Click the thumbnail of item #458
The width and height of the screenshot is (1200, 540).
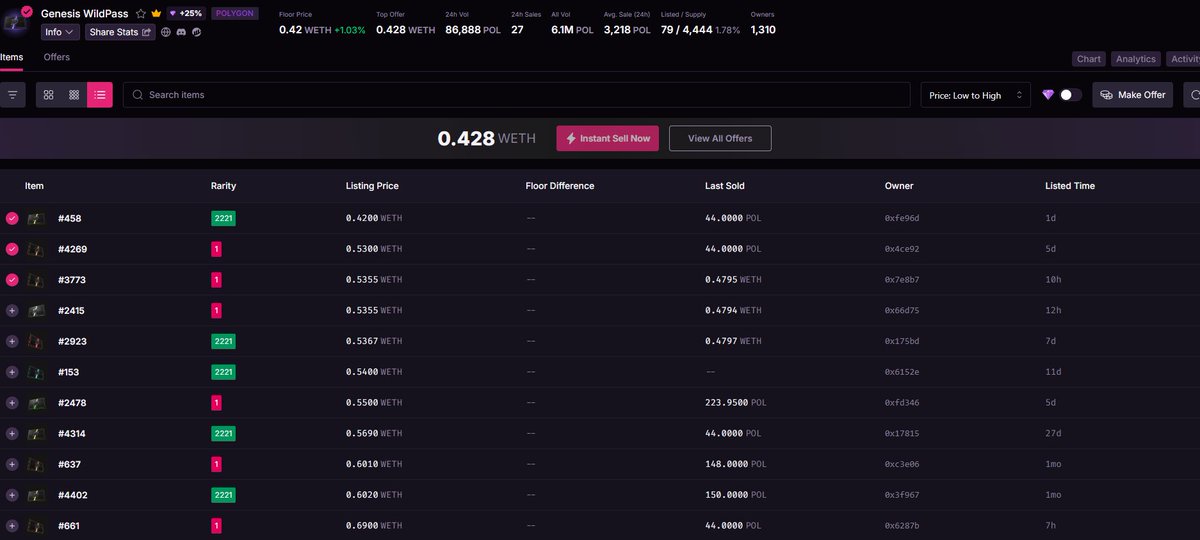click(x=37, y=218)
